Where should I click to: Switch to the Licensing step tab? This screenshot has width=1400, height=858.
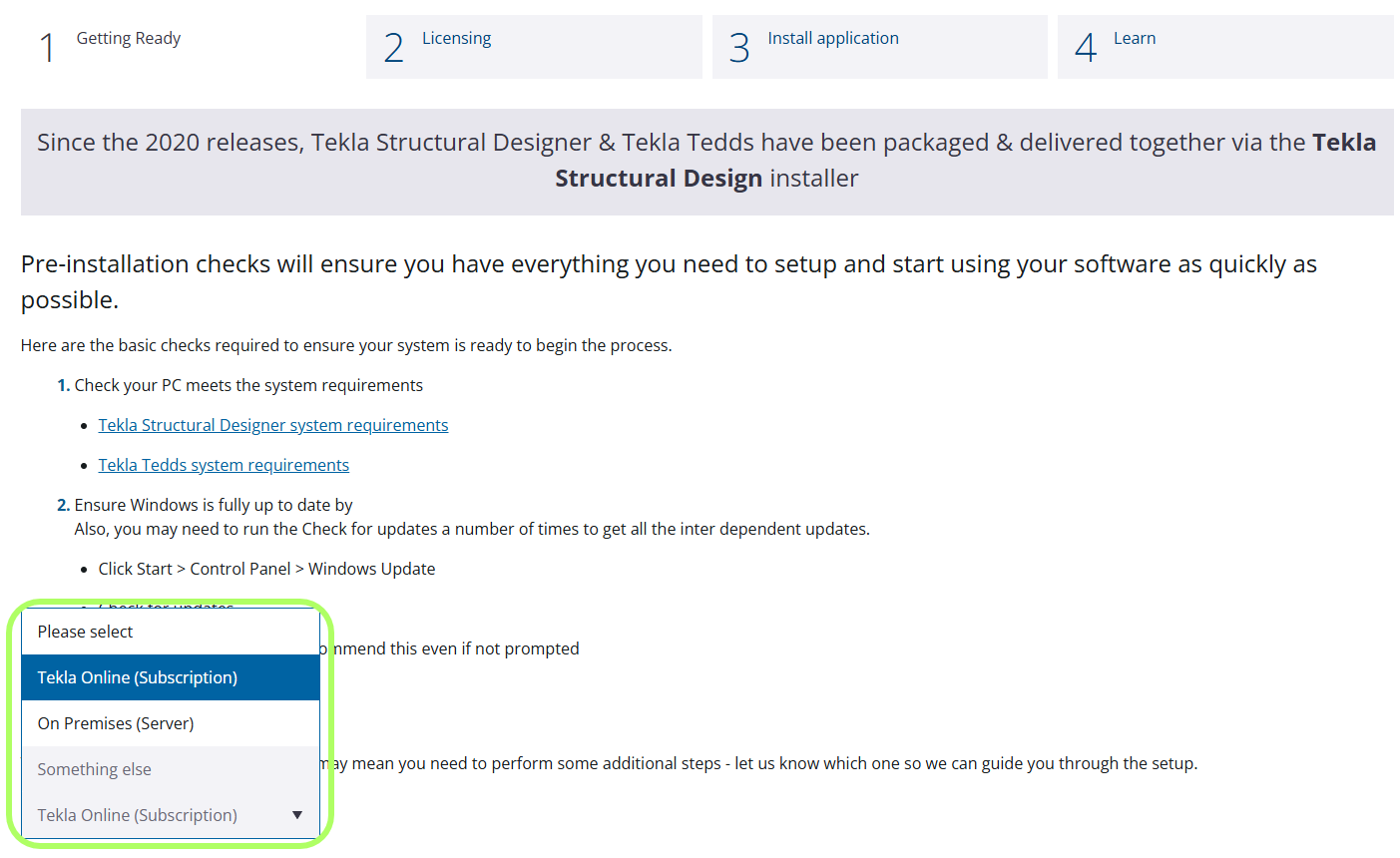pyautogui.click(x=534, y=47)
